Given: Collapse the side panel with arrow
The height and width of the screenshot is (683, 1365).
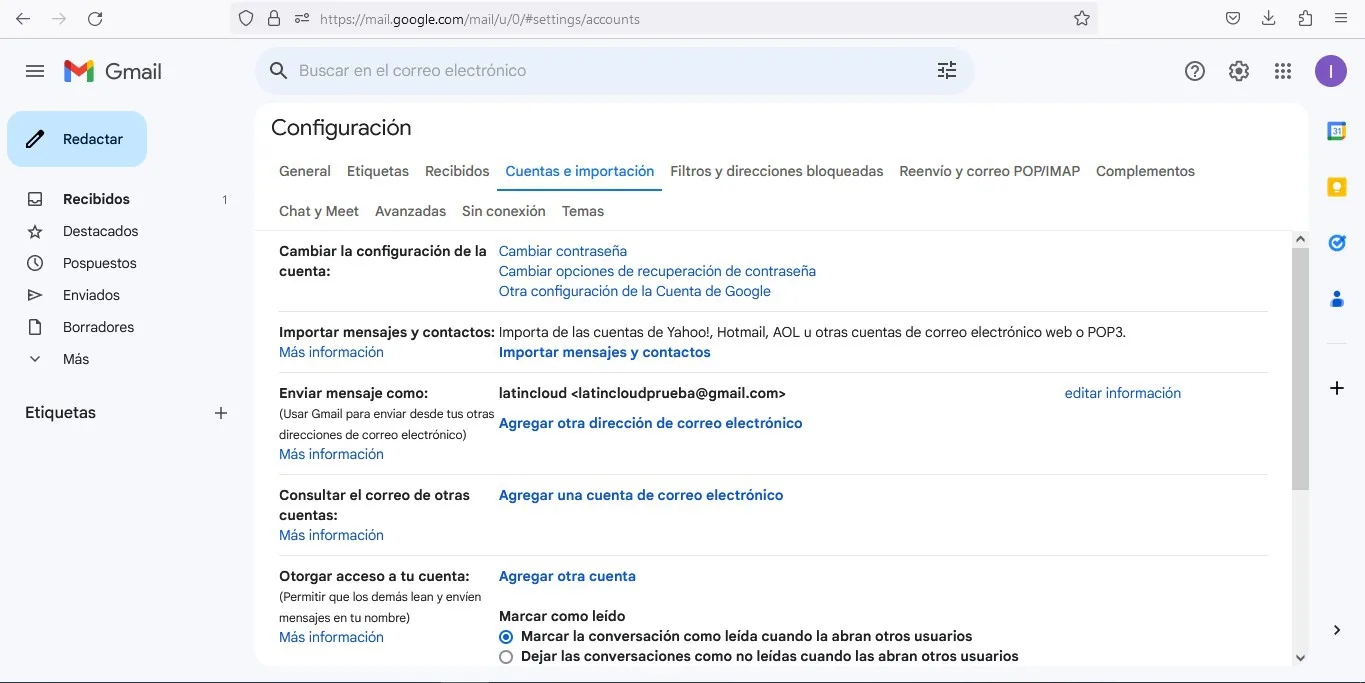Looking at the screenshot, I should point(1336,630).
